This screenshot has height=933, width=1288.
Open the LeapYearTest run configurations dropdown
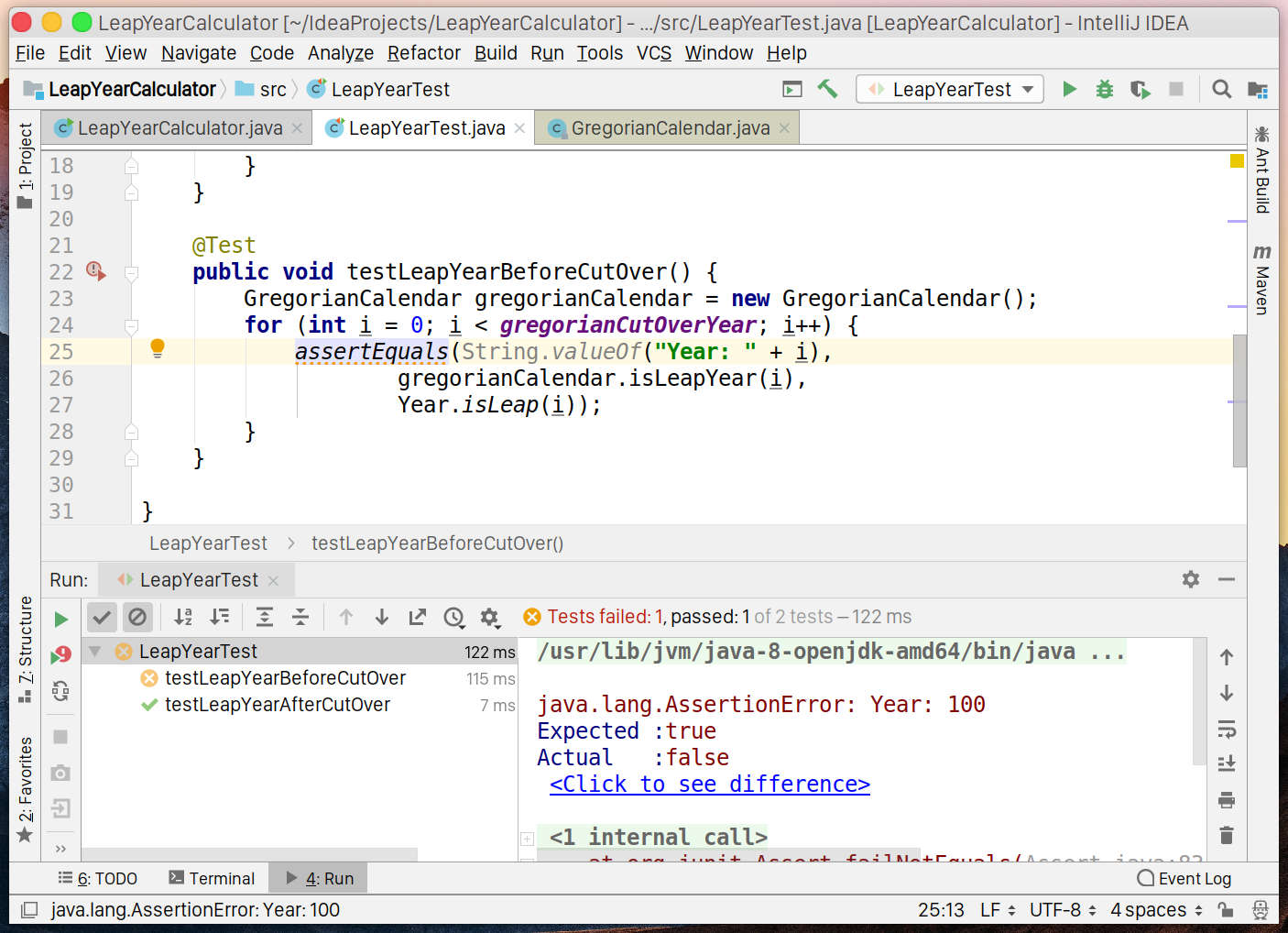[x=1028, y=89]
